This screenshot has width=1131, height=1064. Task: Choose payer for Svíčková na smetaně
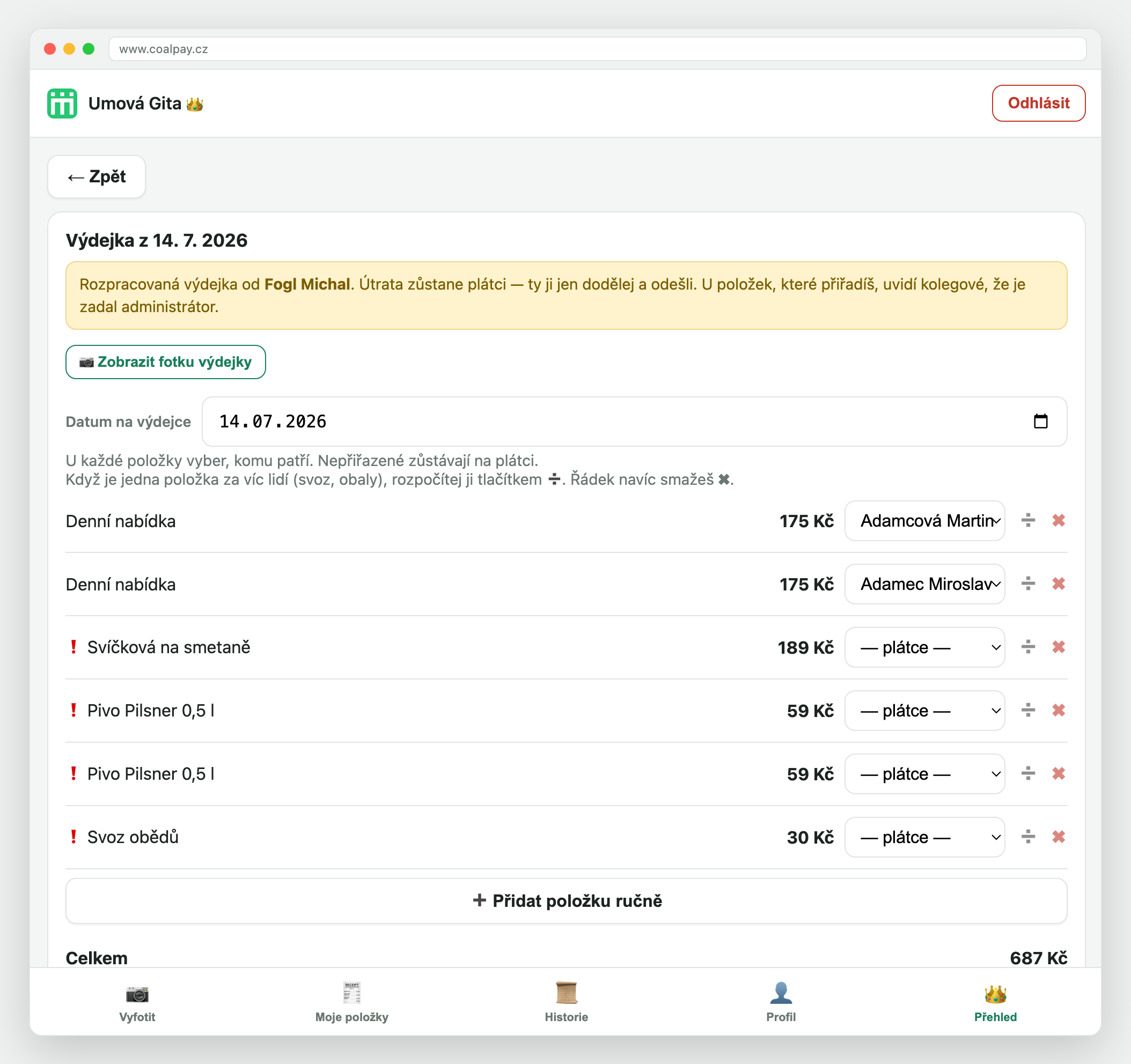924,647
